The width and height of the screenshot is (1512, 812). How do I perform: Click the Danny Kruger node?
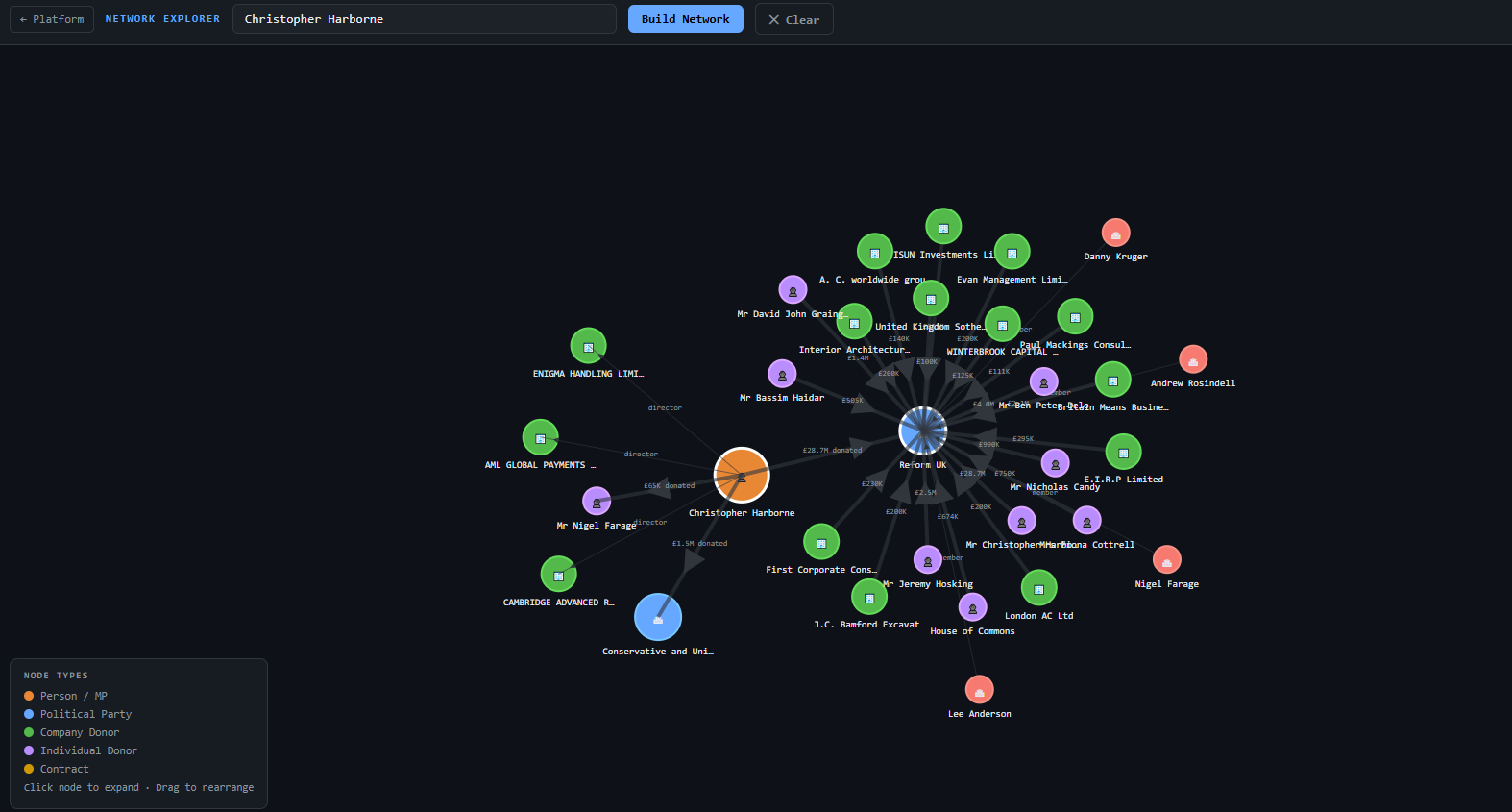[1116, 233]
